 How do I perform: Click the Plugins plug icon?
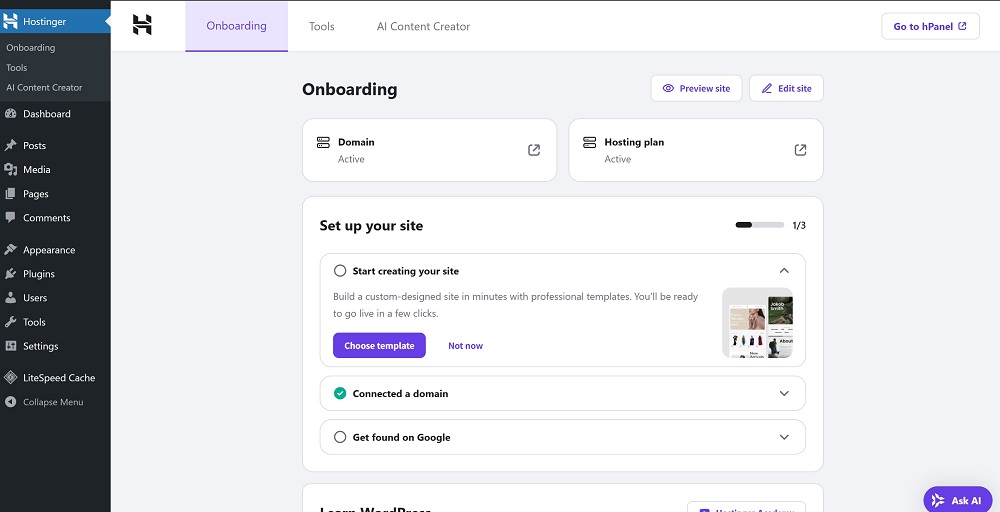10,274
